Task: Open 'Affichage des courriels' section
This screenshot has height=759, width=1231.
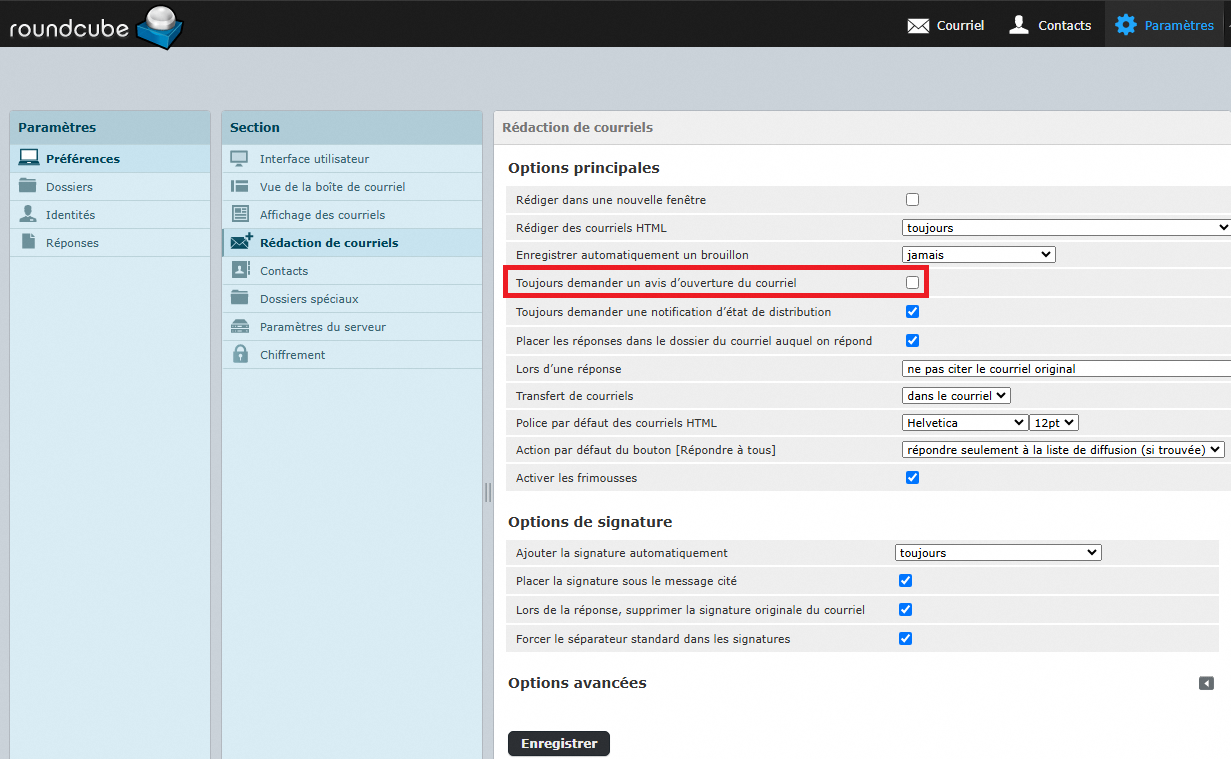Action: (x=322, y=215)
